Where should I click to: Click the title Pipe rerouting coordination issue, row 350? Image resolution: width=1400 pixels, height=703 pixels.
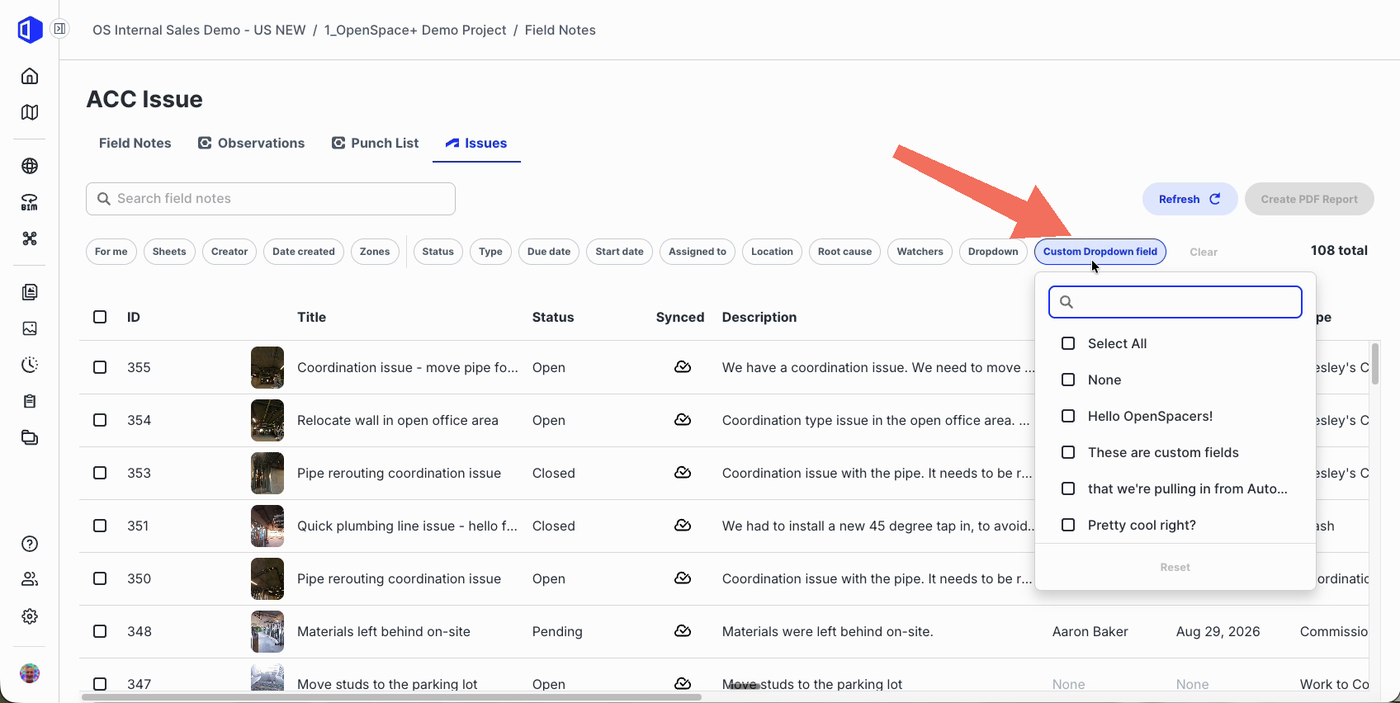coord(399,578)
